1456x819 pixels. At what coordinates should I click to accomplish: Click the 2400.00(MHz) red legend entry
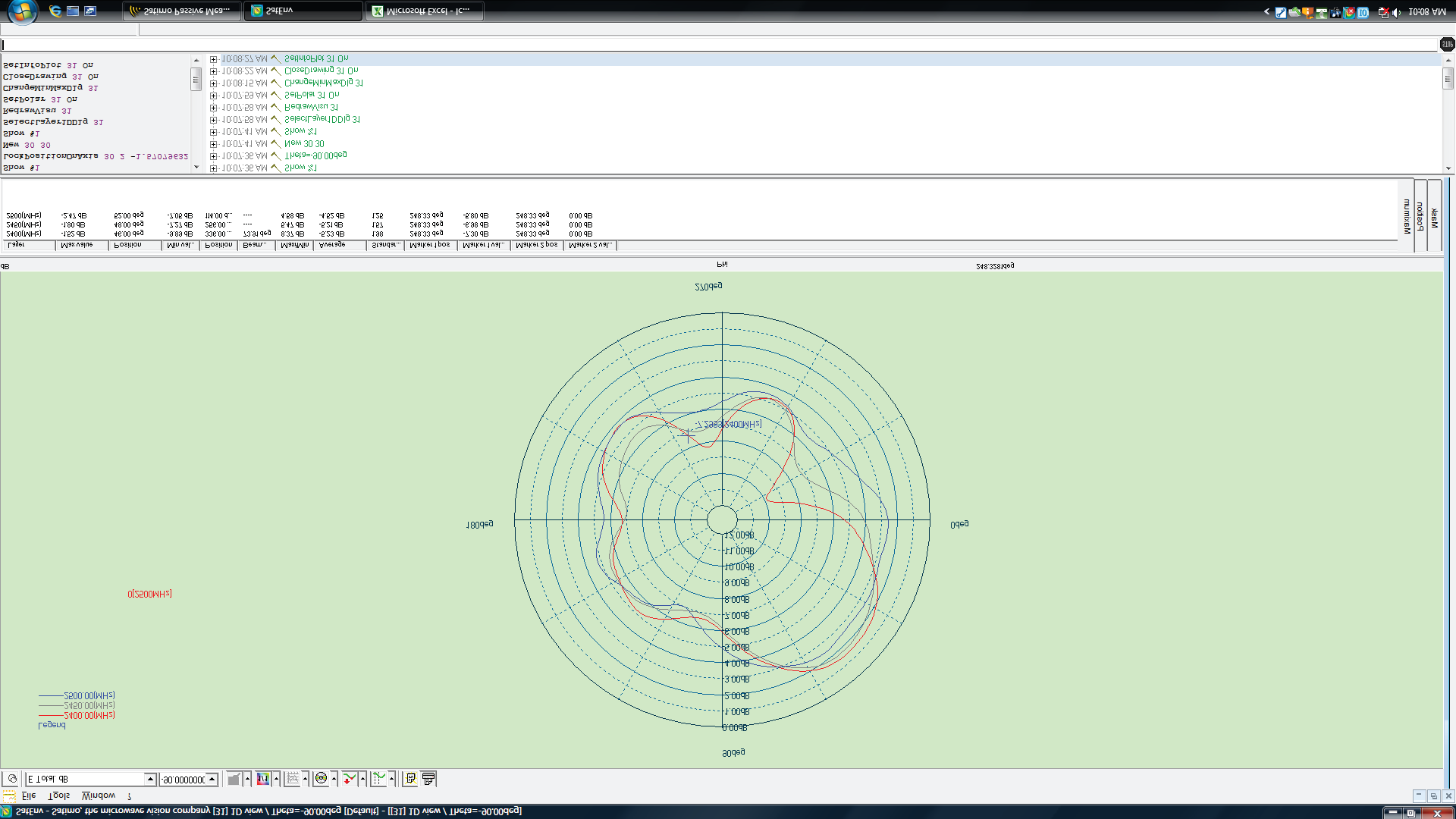(89, 715)
